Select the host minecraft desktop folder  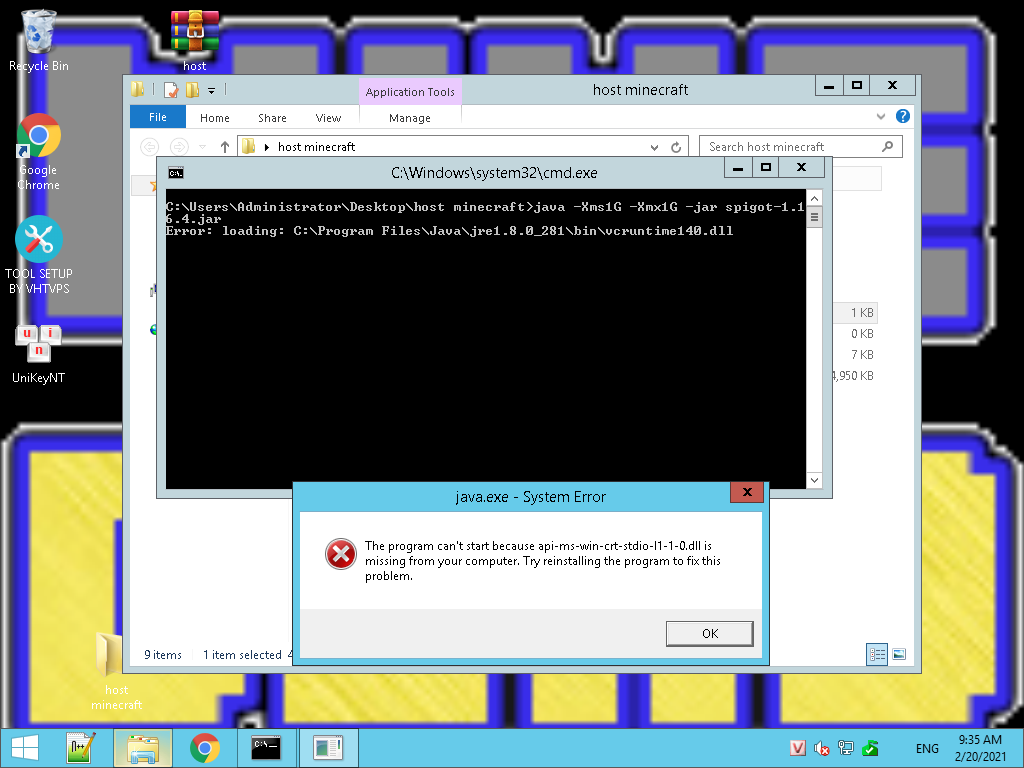point(116,671)
